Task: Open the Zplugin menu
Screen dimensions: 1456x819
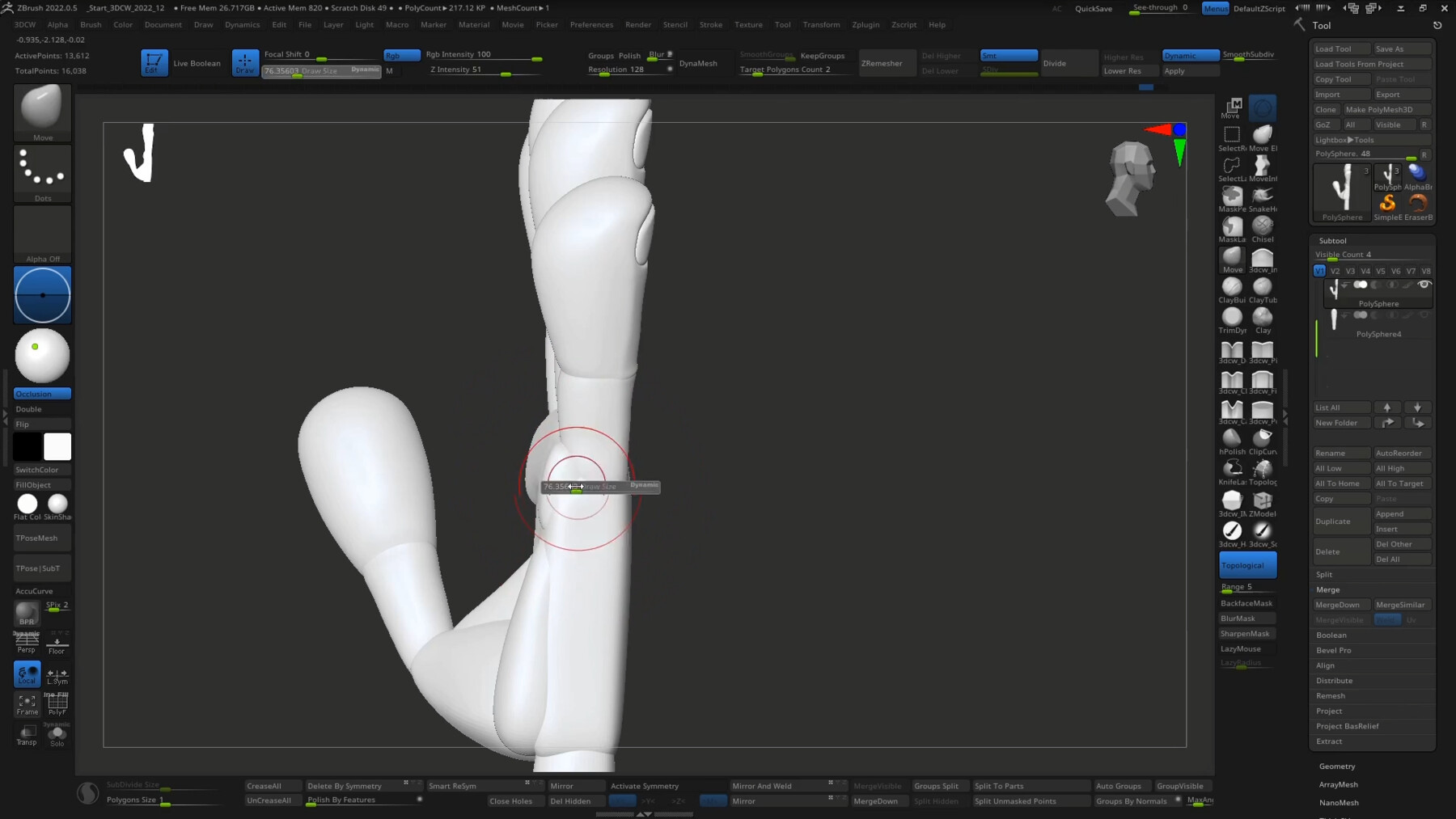Action: [x=866, y=24]
